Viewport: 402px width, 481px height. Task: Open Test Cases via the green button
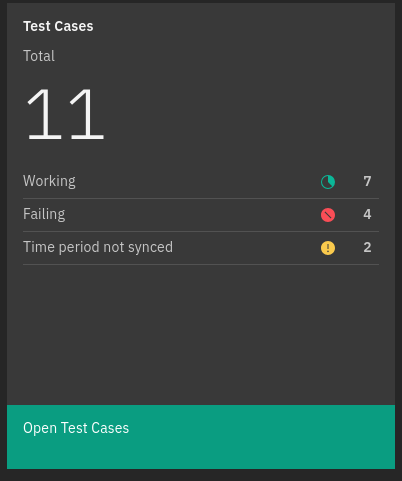(x=201, y=437)
